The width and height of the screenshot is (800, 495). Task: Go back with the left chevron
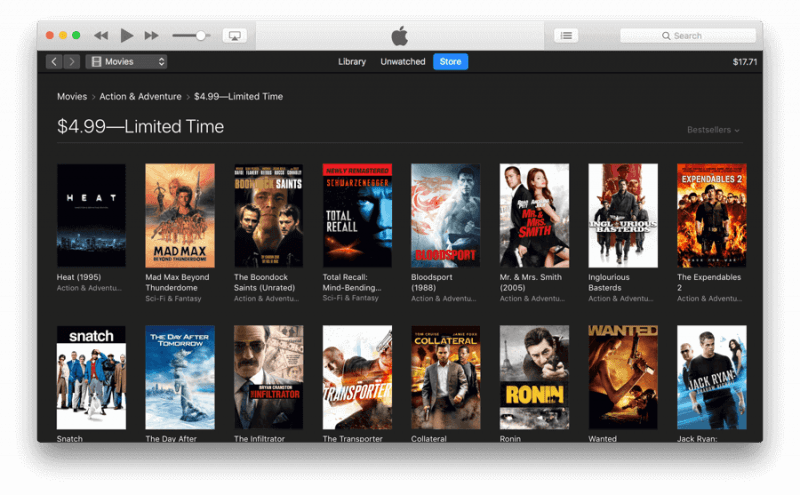point(54,62)
